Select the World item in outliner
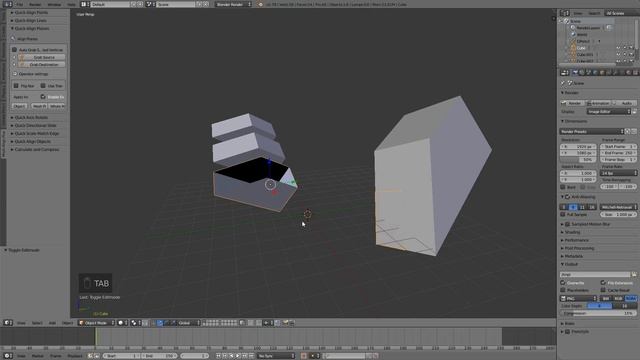Screen dimensions: 640x360 [582, 34]
